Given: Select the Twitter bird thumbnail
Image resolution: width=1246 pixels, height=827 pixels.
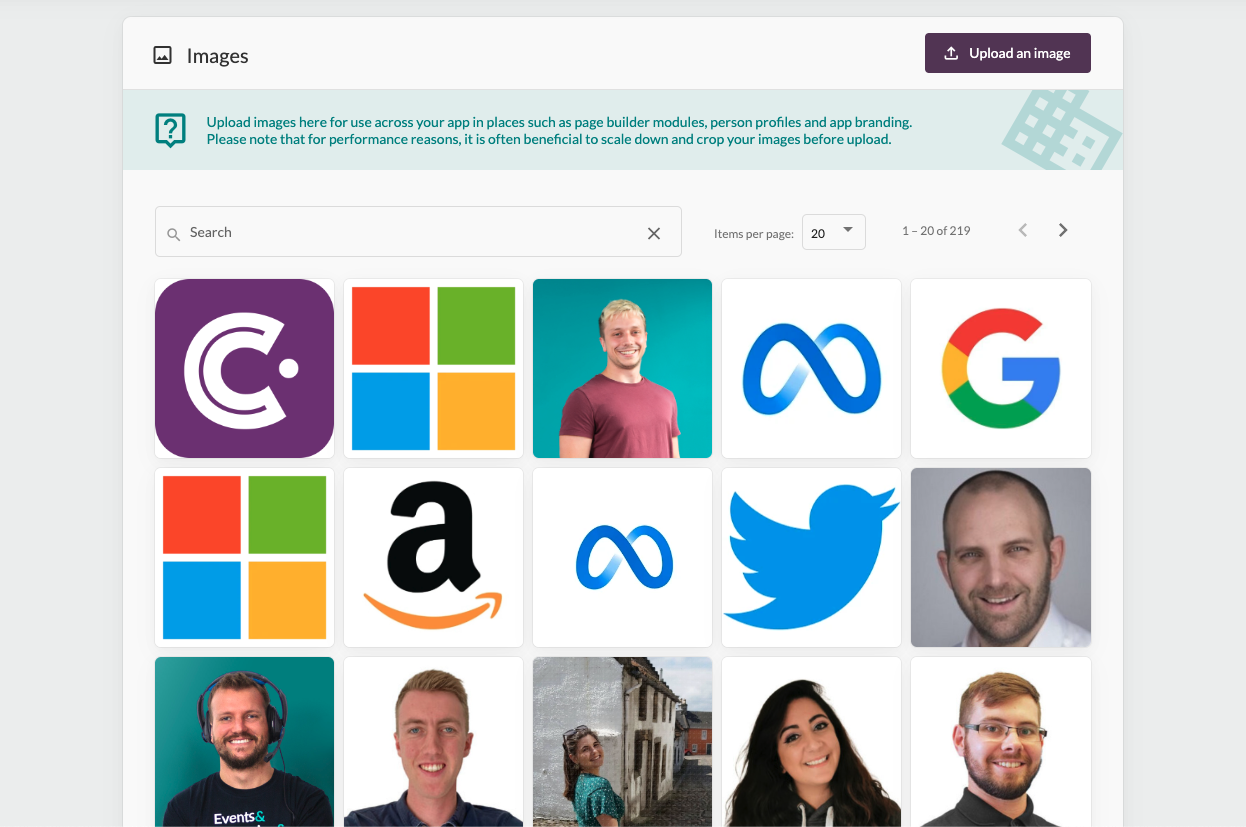Looking at the screenshot, I should click(811, 557).
